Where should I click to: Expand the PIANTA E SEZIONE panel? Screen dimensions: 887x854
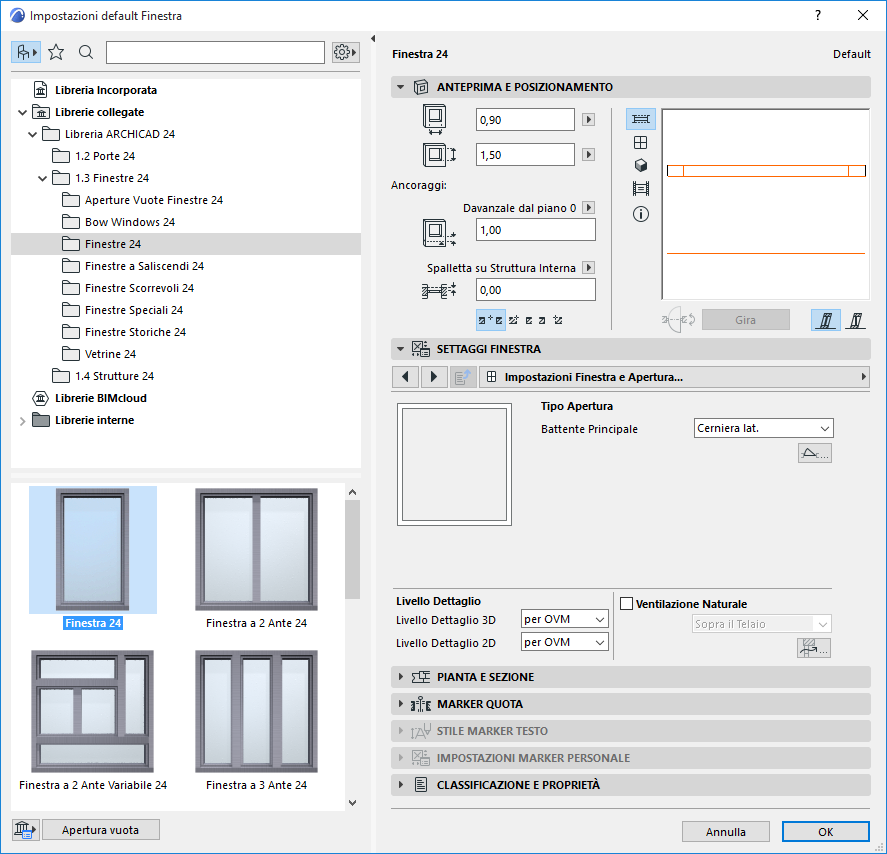click(x=401, y=677)
